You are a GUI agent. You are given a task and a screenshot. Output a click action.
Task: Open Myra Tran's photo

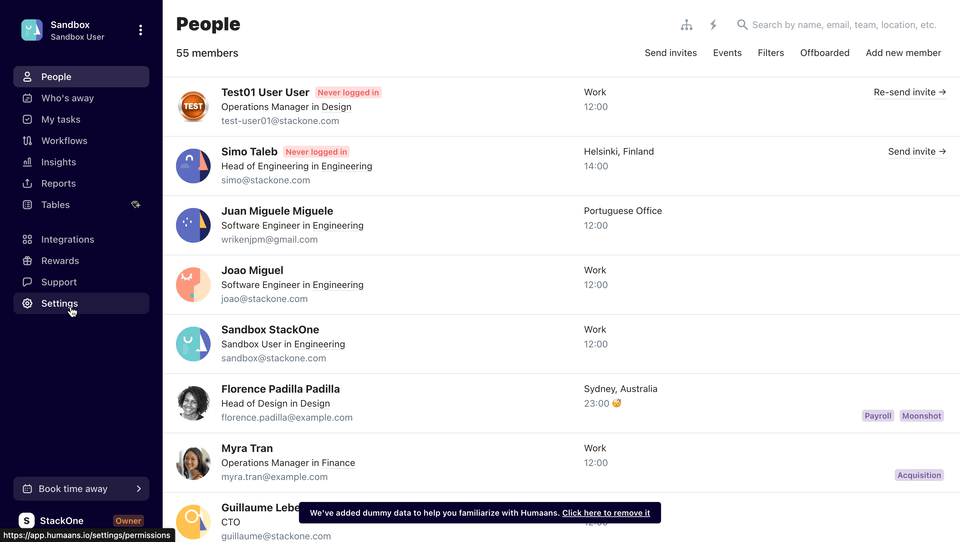coord(193,462)
